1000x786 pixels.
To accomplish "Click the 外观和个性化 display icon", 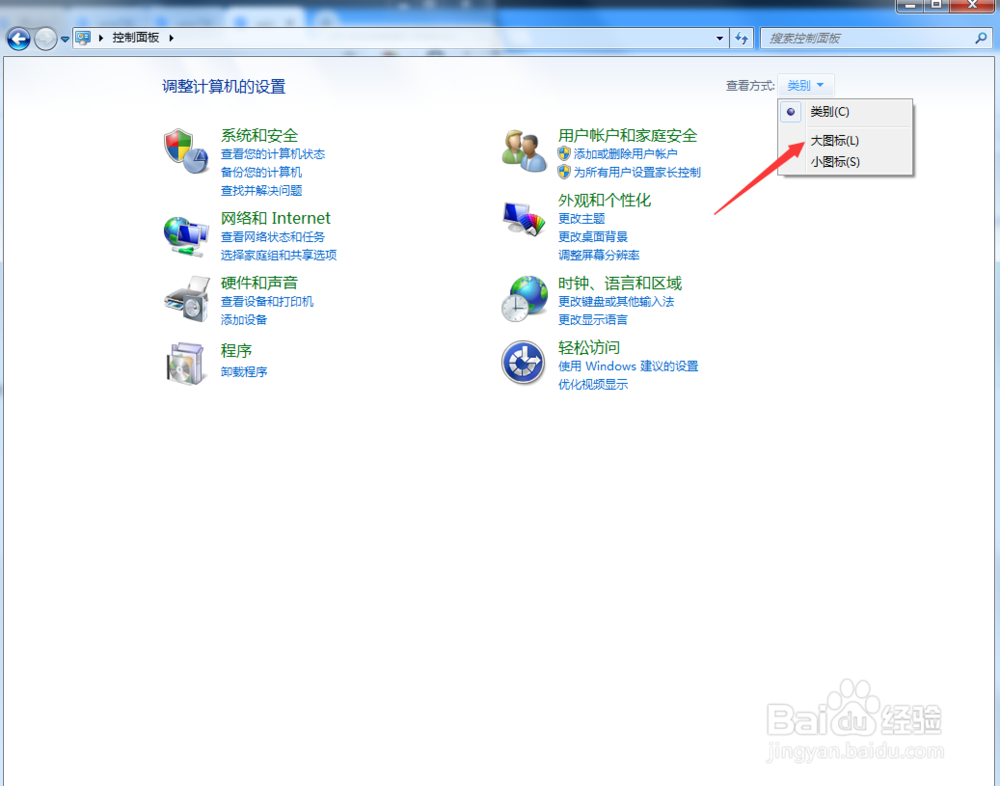I will coord(524,219).
